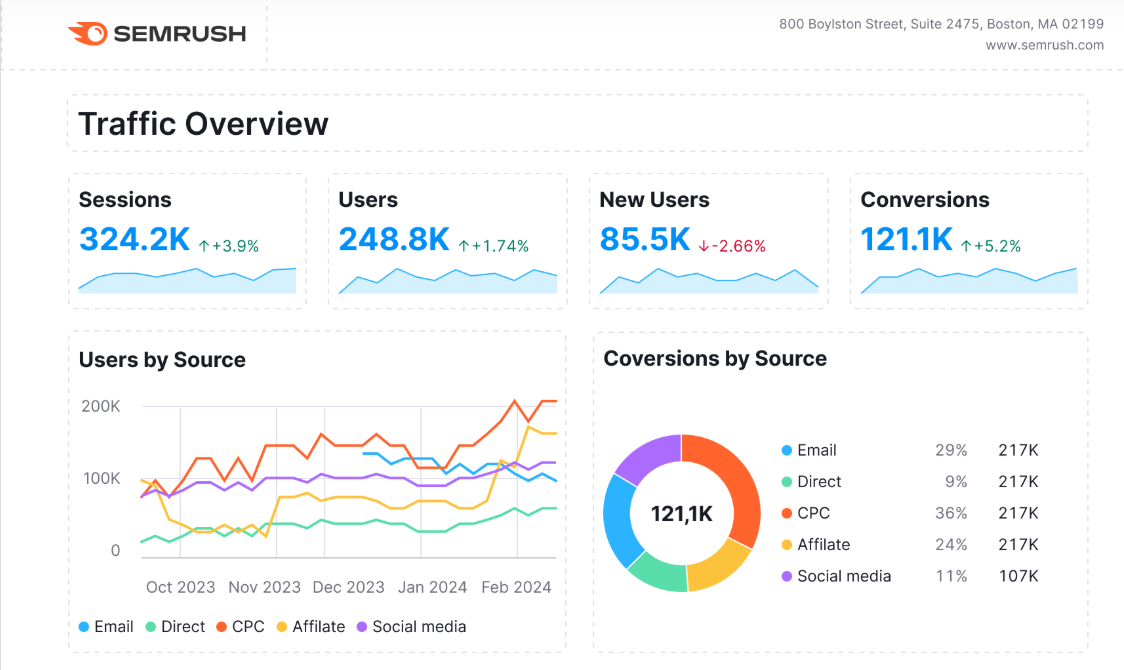This screenshot has height=670, width=1124.
Task: Click the Affilate row in donut legend
Action: click(x=910, y=545)
